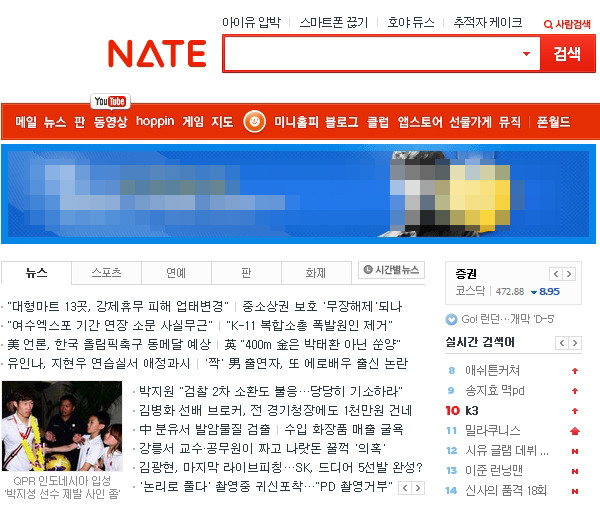Open 게임 in navigation bar
Image resolution: width=600 pixels, height=505 pixels.
193,122
